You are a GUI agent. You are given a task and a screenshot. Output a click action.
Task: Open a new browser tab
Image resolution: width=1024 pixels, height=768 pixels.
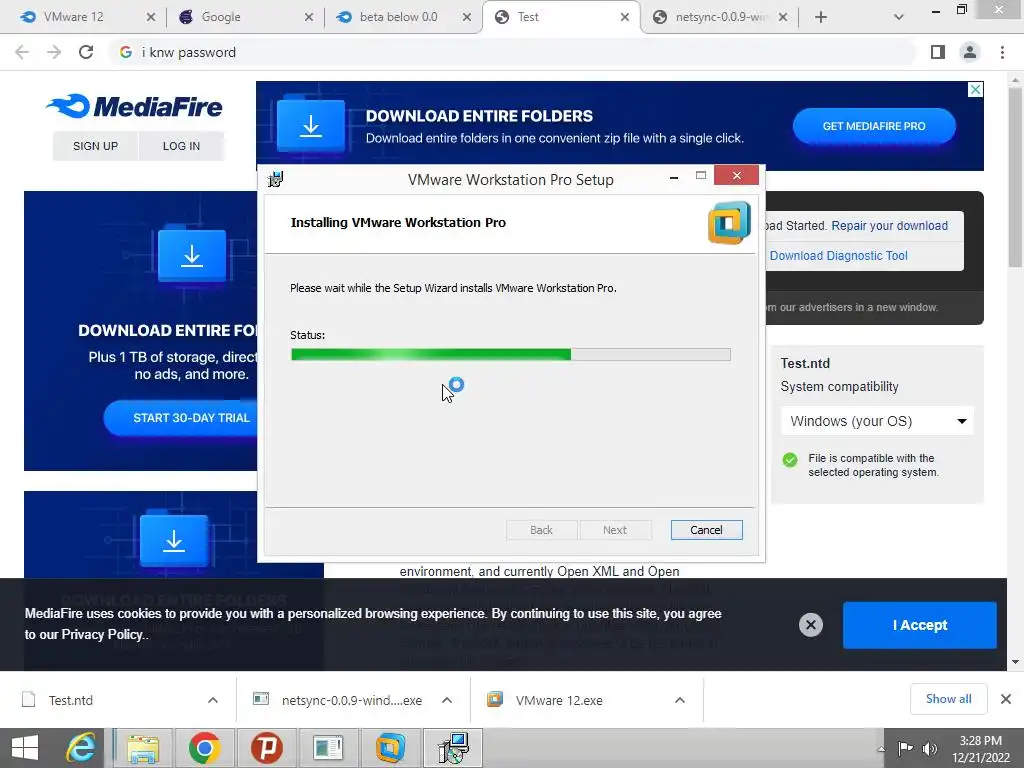pos(821,17)
